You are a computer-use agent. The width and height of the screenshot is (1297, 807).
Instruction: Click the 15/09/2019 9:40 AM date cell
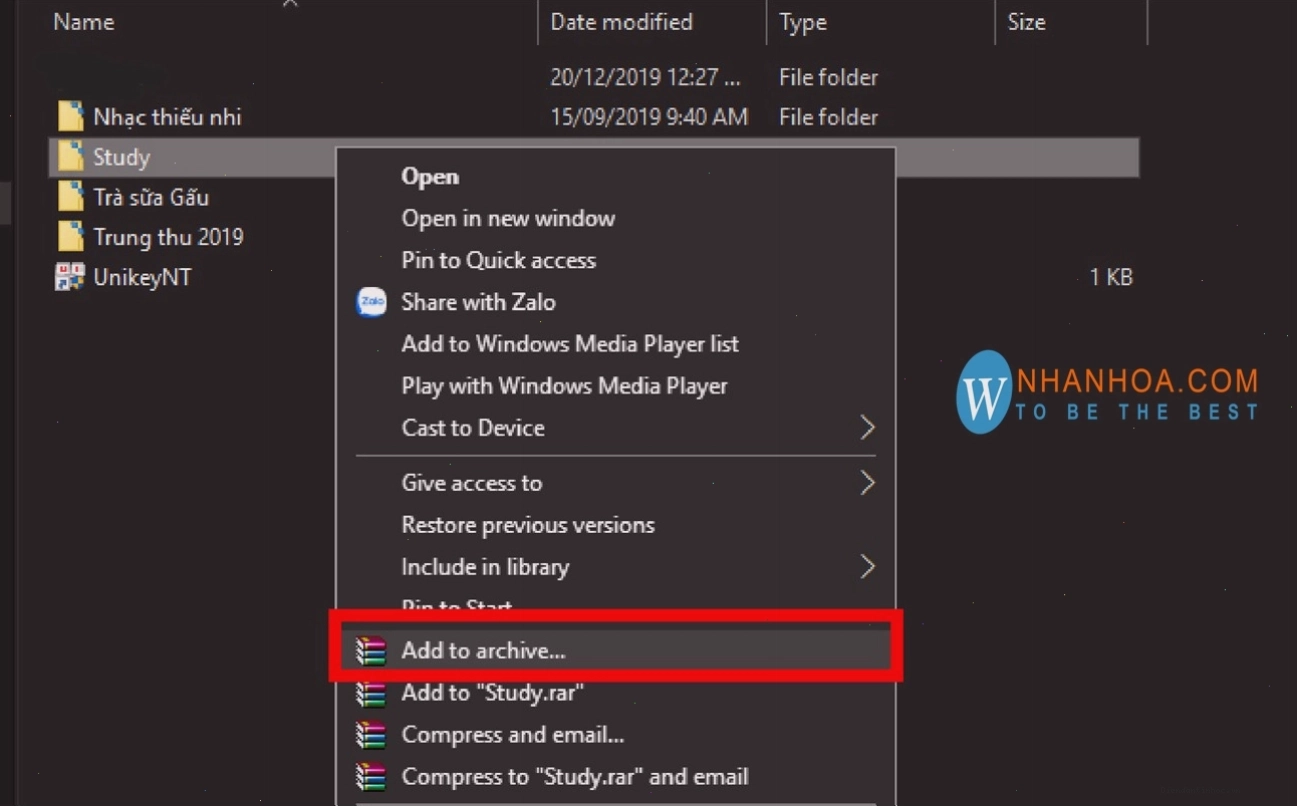pos(649,117)
